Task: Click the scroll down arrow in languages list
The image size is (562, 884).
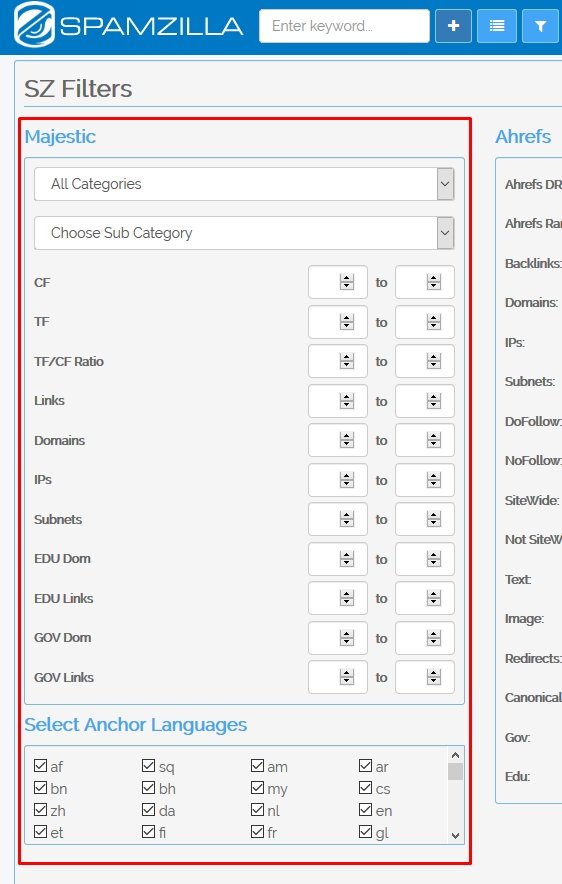Action: [x=455, y=836]
